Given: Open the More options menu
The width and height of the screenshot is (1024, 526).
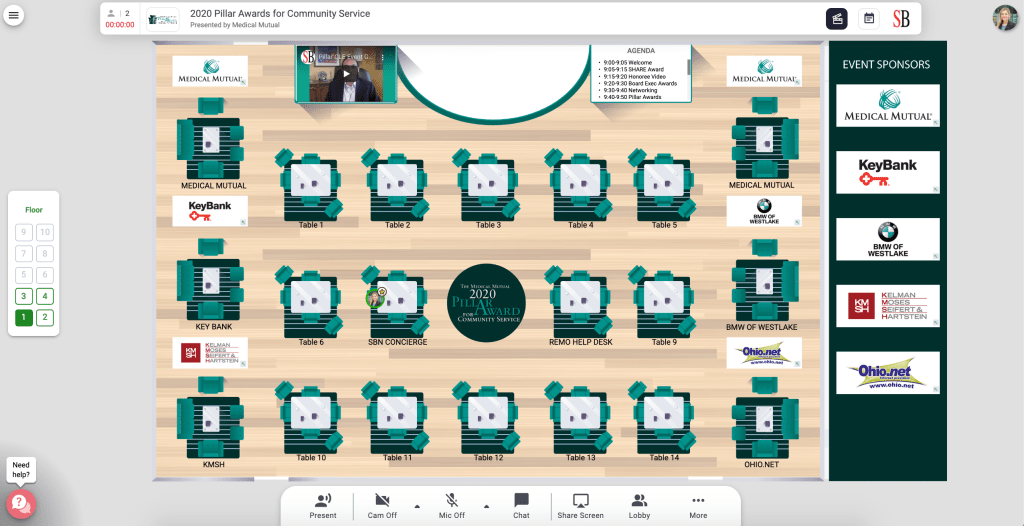Looking at the screenshot, I should (x=698, y=505).
